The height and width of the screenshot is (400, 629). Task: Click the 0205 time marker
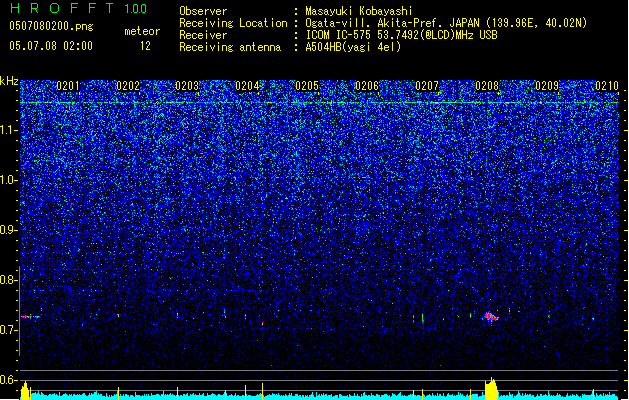coord(307,86)
